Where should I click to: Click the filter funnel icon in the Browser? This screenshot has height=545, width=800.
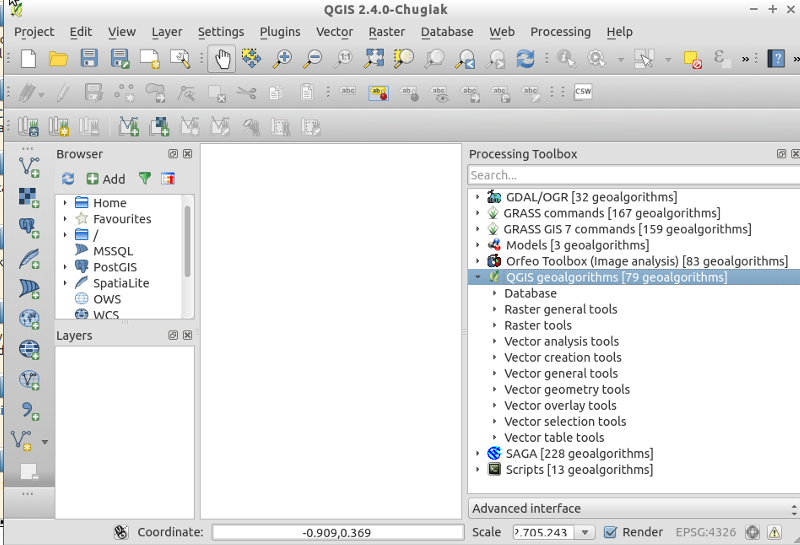145,178
